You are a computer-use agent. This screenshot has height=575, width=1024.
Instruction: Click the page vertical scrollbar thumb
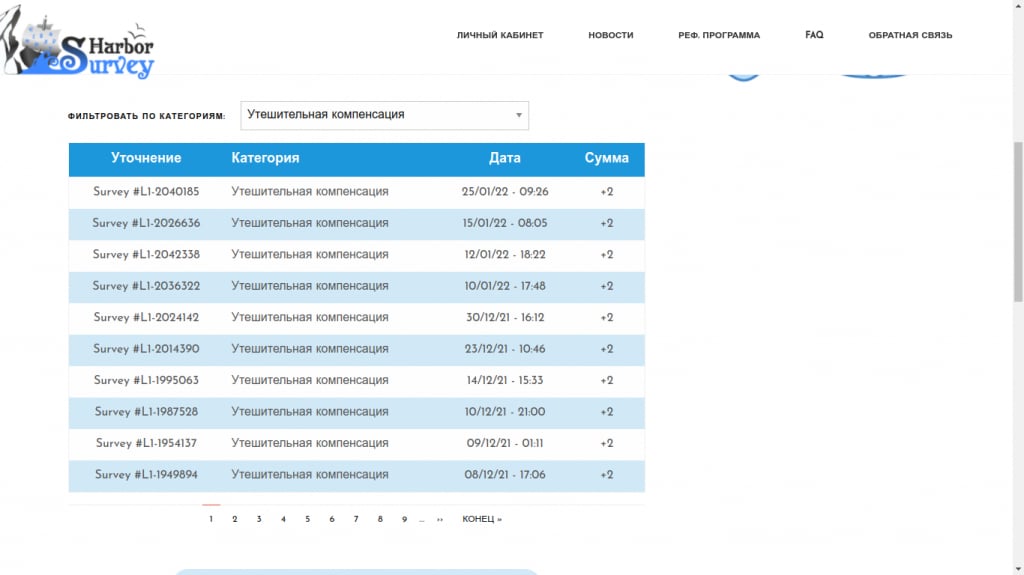1018,222
